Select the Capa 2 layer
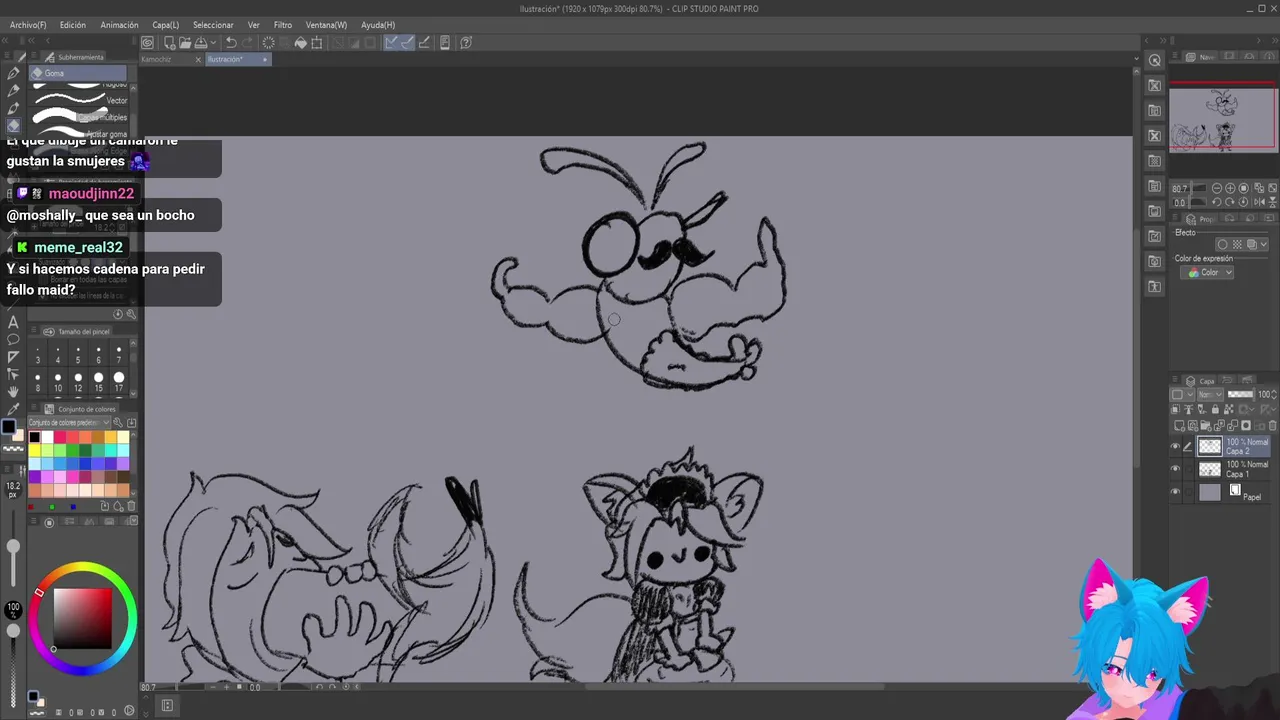 [1234, 447]
